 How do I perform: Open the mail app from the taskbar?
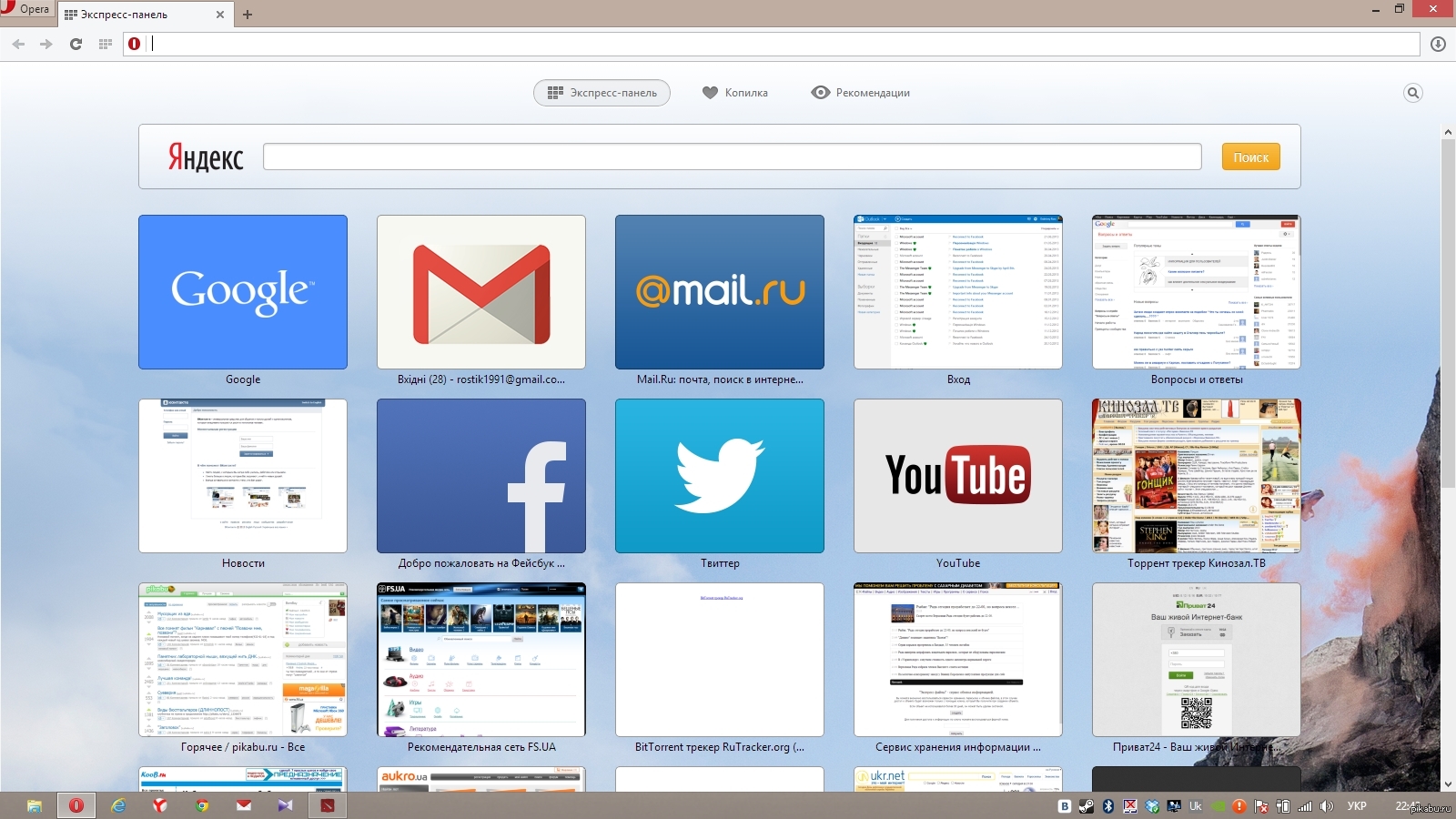(244, 805)
